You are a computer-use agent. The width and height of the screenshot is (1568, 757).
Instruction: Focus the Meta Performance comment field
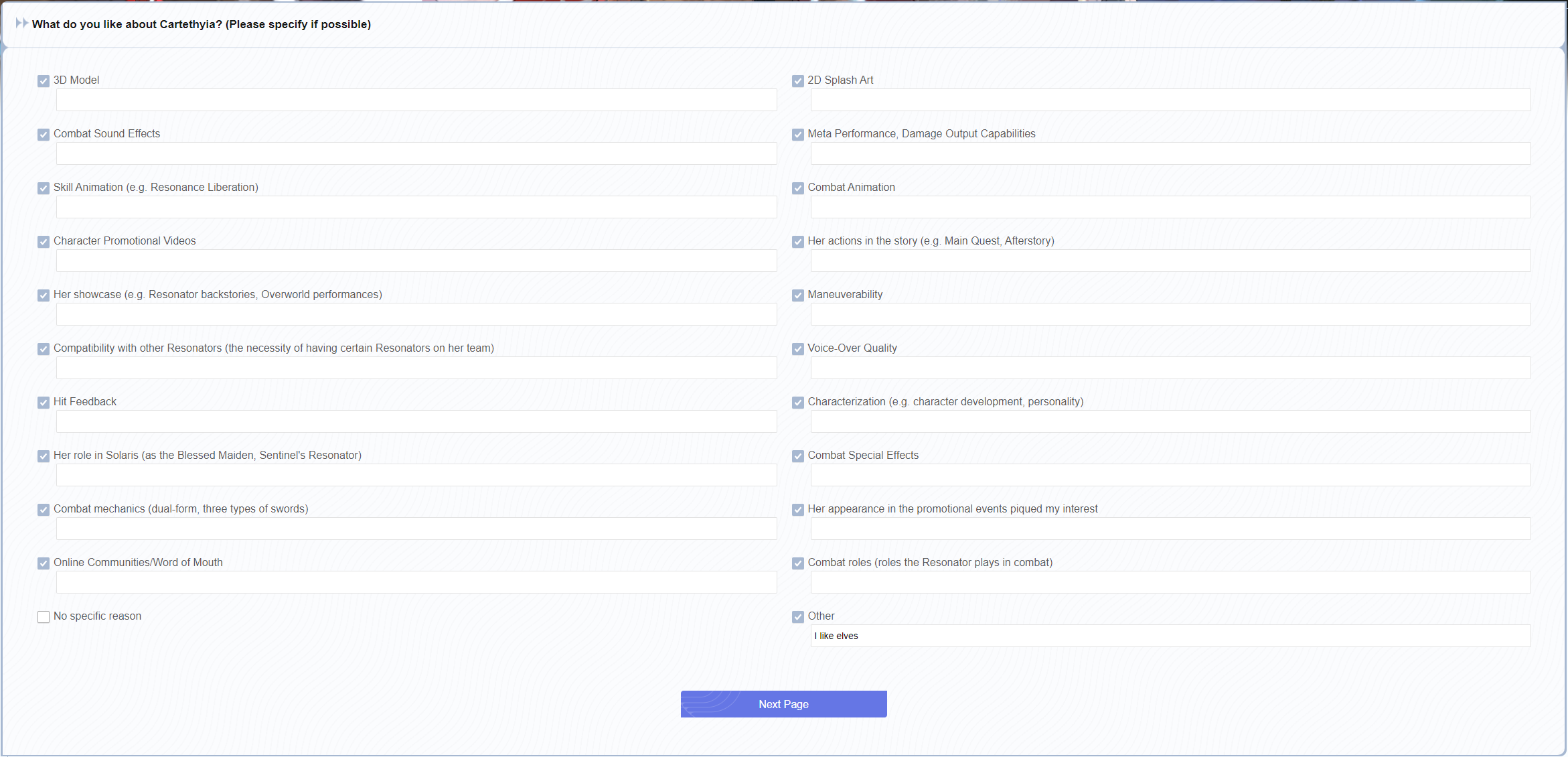click(x=1170, y=153)
